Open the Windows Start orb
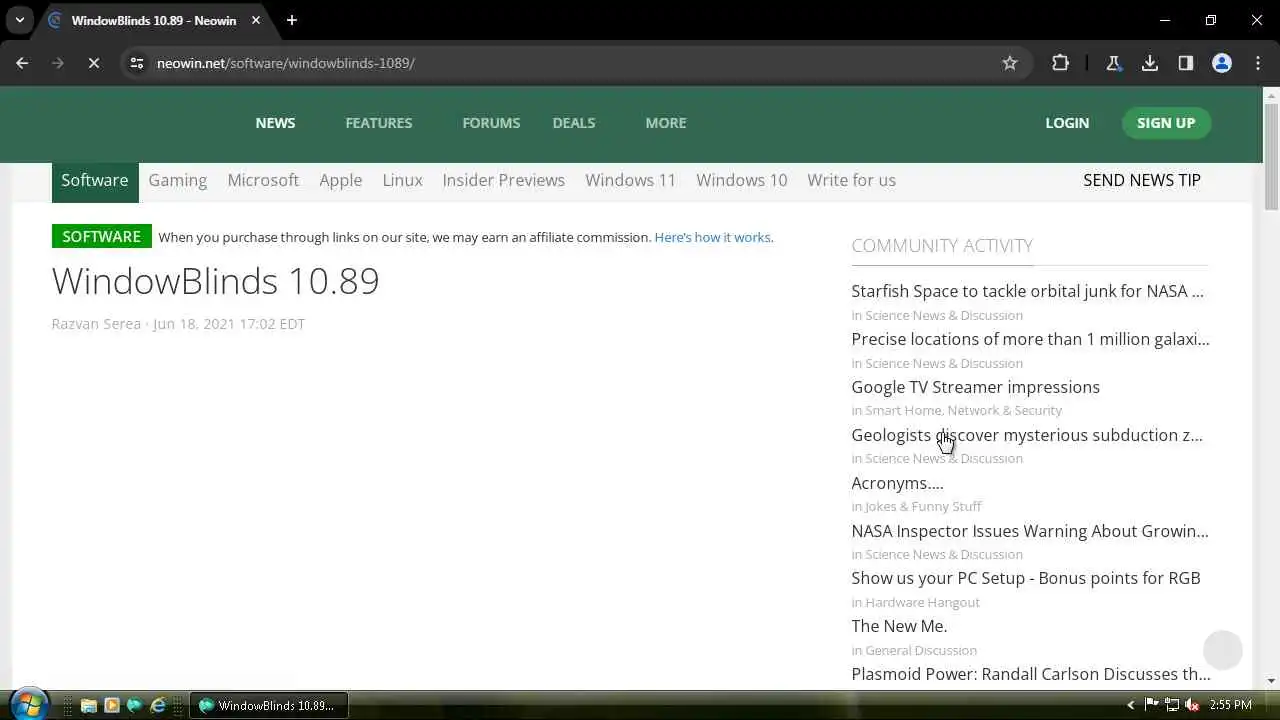 click(28, 704)
